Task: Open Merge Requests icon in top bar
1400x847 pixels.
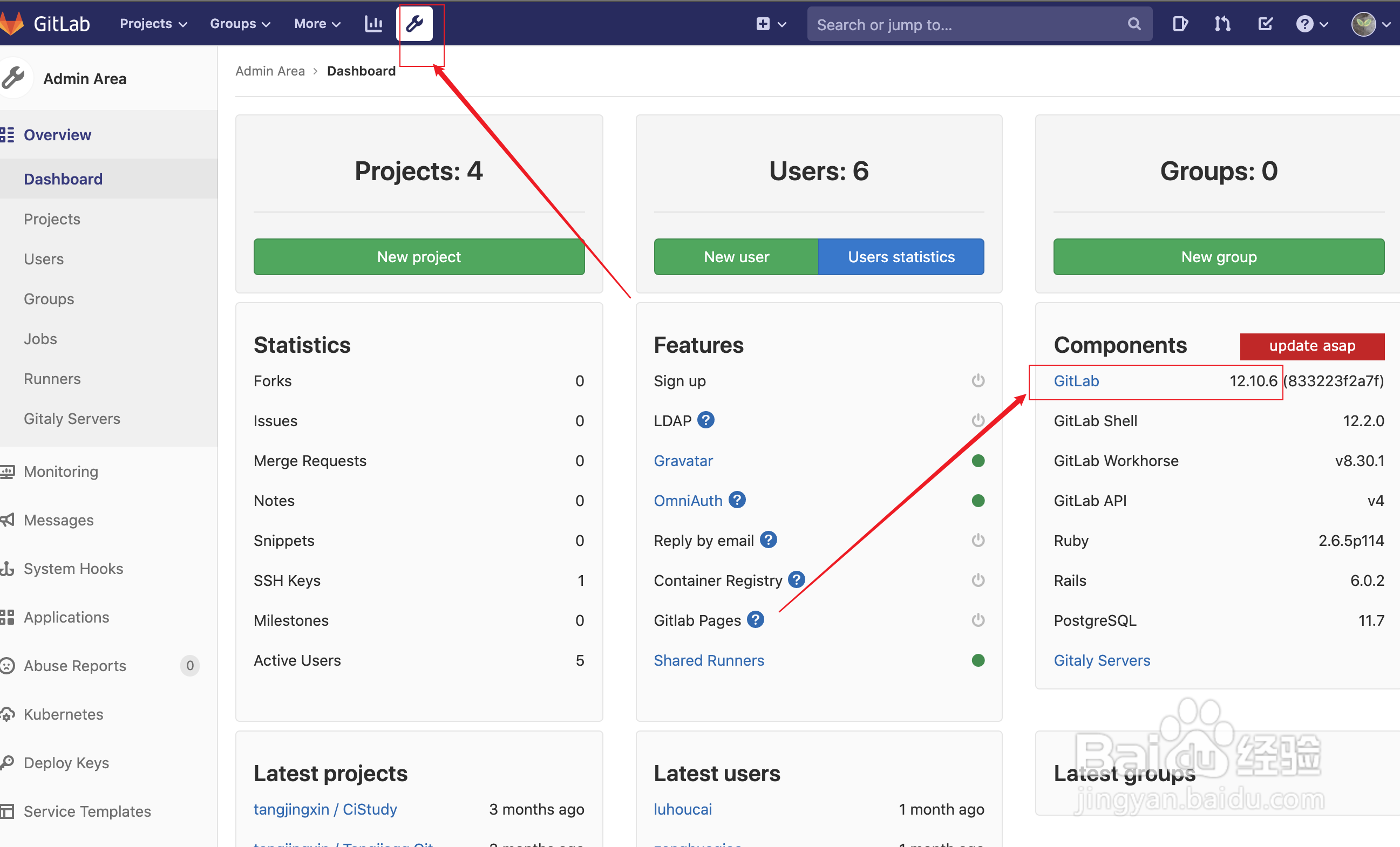Action: 1222,24
